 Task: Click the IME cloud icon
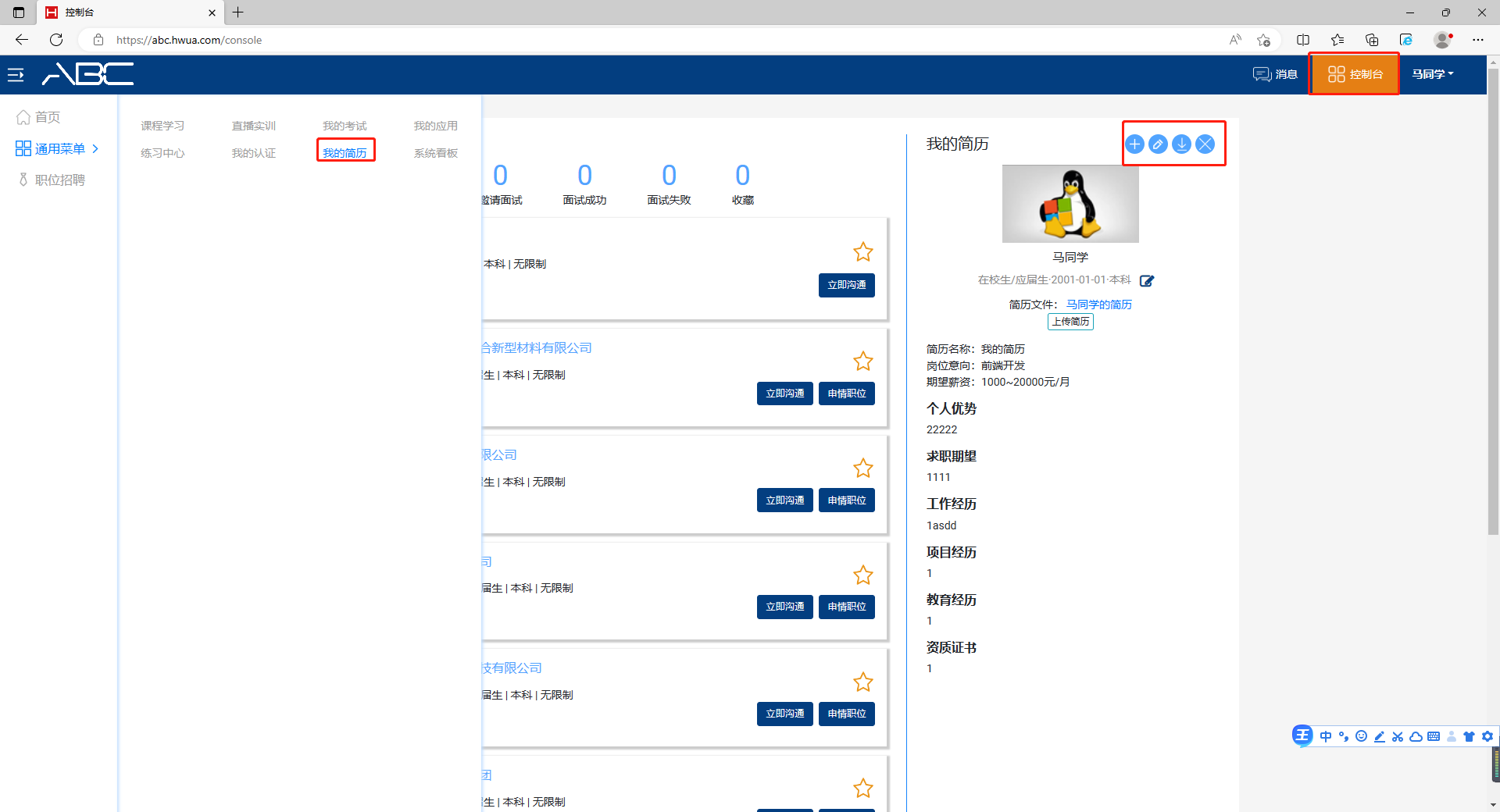[x=1416, y=736]
